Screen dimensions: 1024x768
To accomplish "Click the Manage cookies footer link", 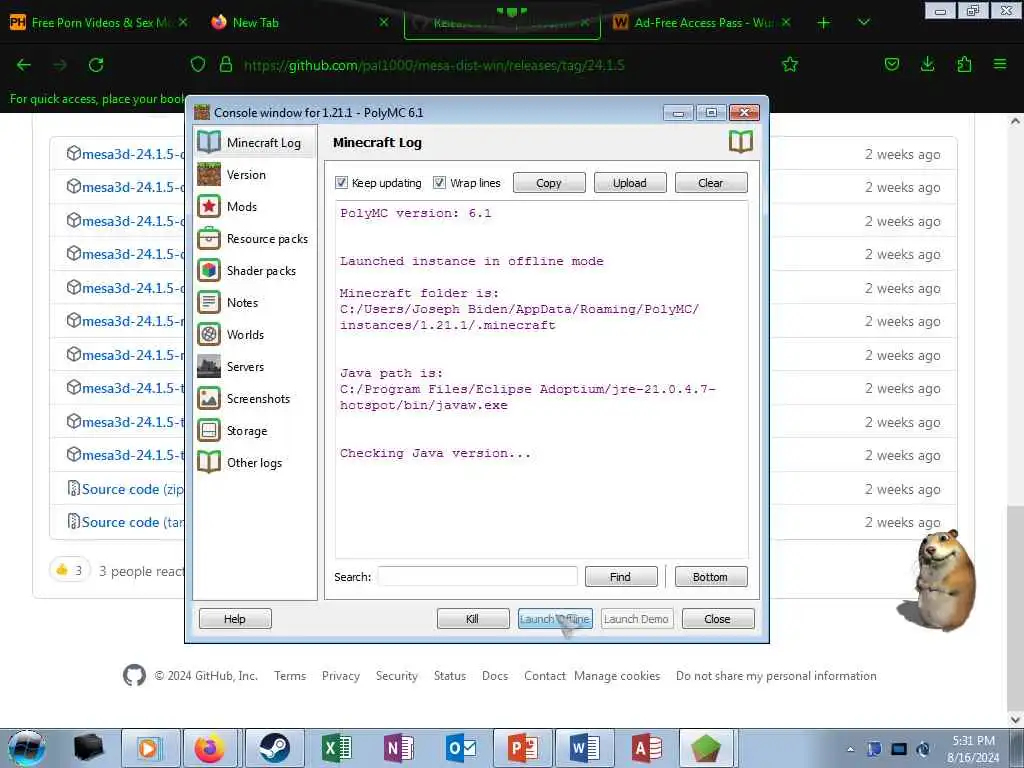I will point(617,676).
